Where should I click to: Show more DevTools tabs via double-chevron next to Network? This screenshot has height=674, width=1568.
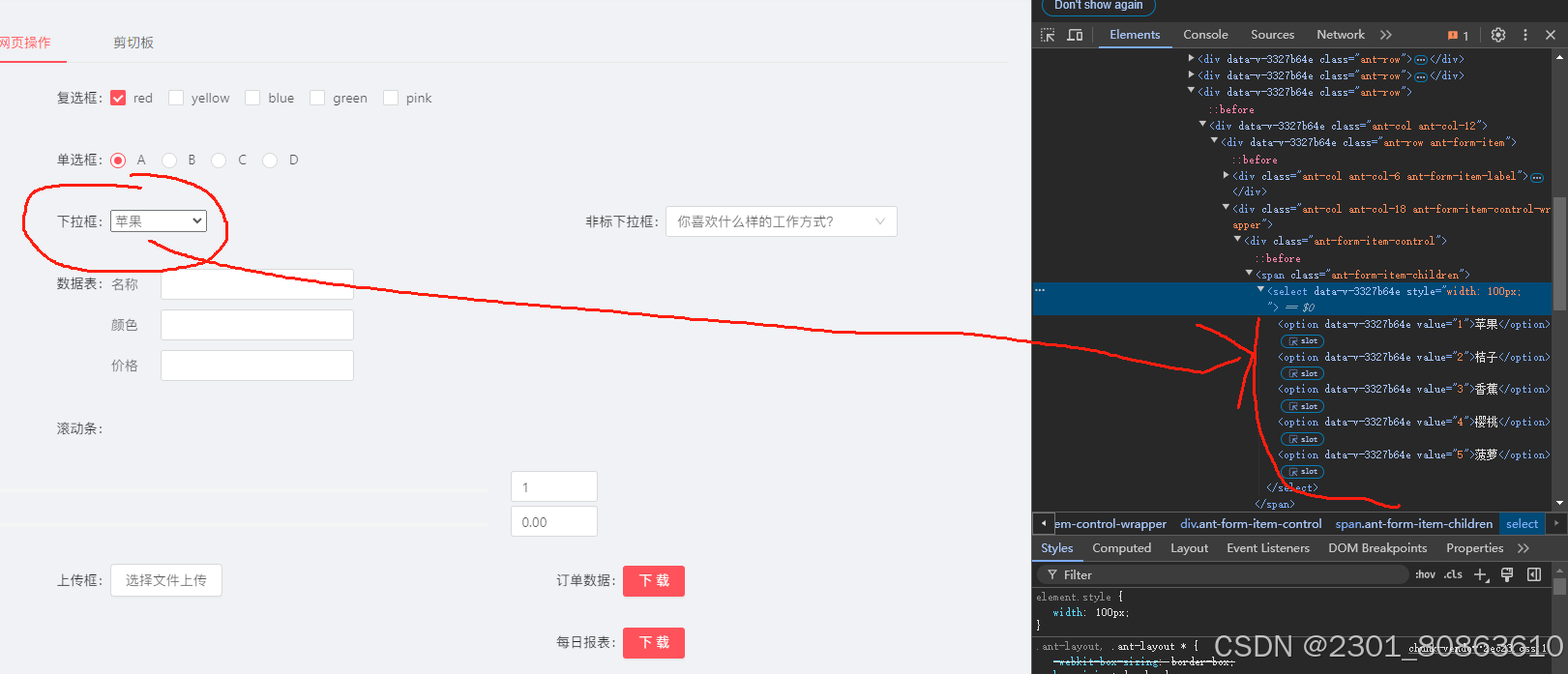1386,35
